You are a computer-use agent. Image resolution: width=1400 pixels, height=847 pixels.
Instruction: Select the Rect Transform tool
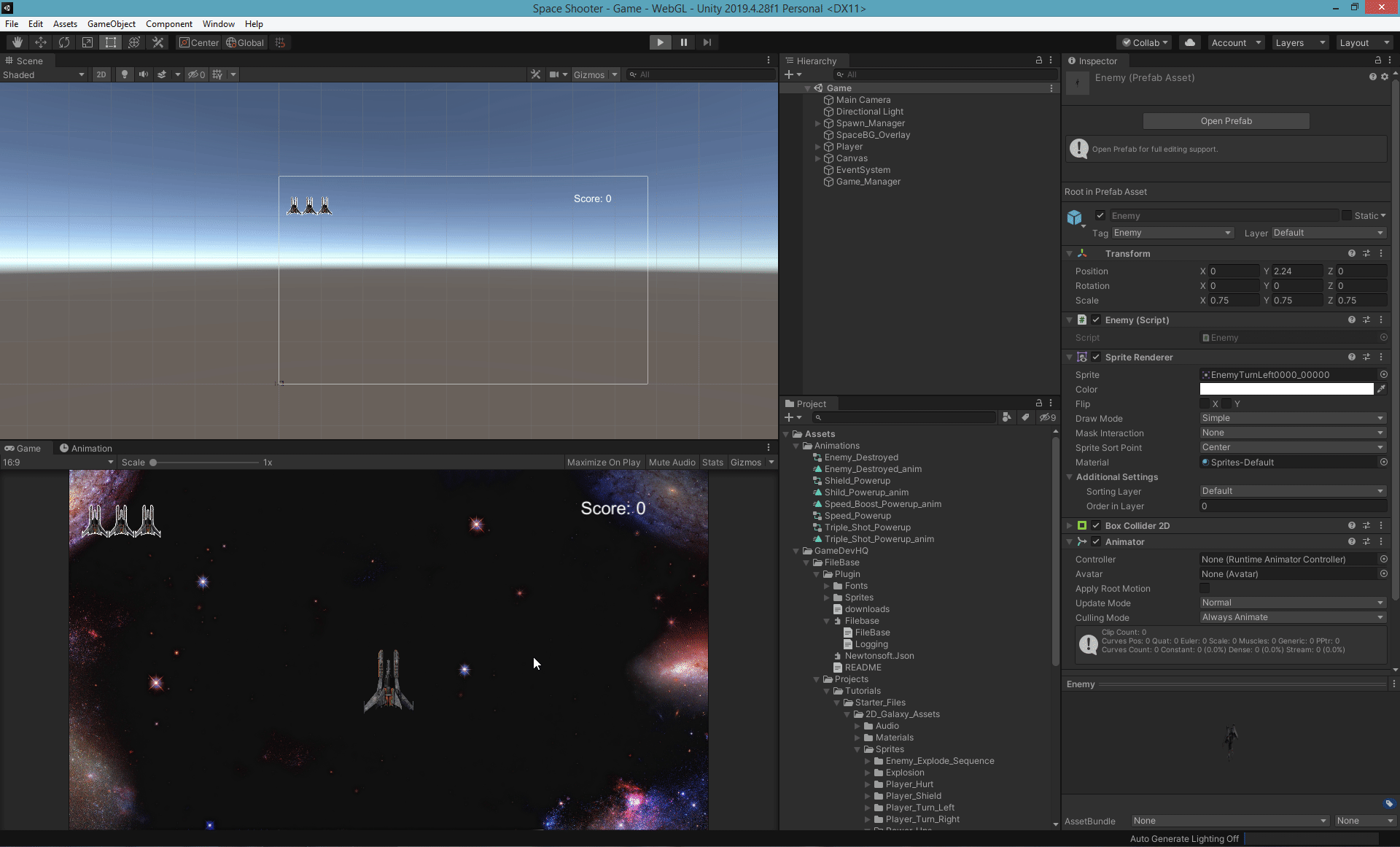point(111,42)
